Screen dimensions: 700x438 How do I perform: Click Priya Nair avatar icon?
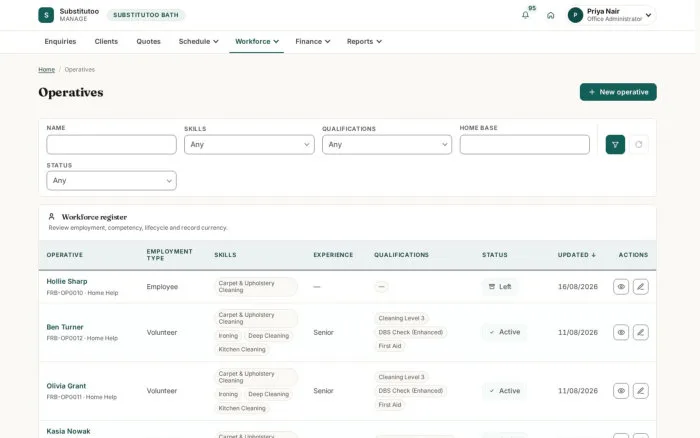click(575, 15)
